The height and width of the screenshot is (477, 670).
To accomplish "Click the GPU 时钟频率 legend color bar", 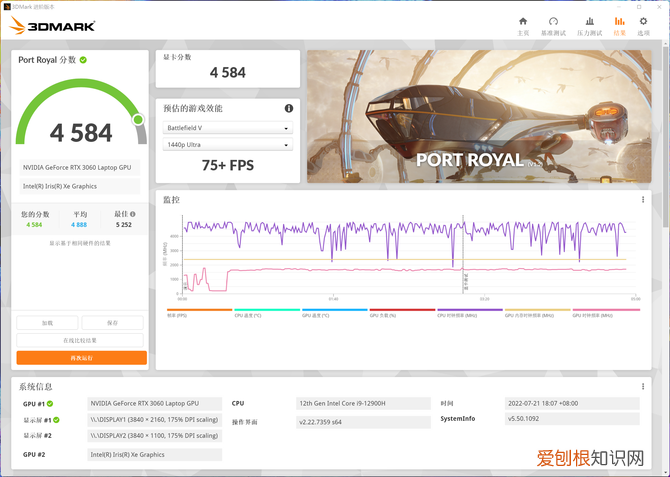I will pos(606,310).
